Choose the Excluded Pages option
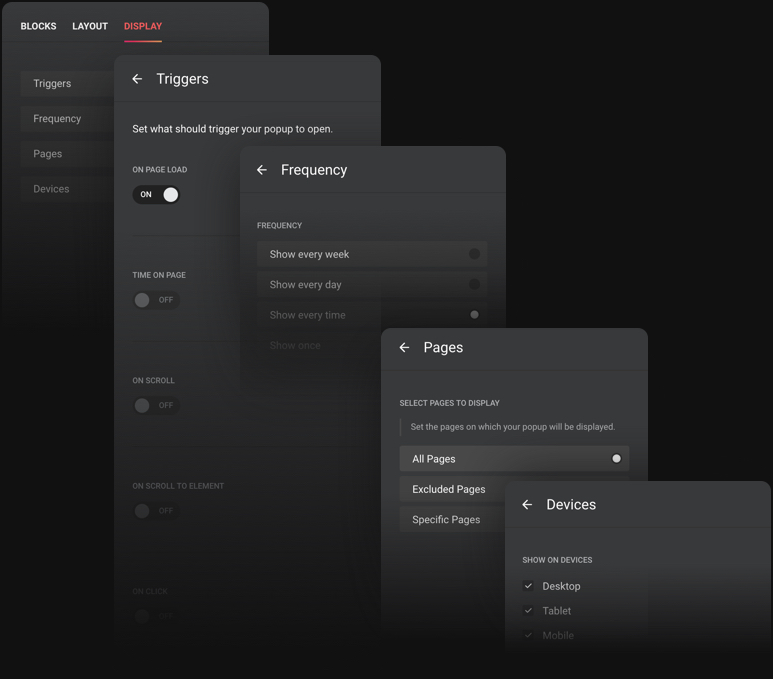The image size is (773, 679). point(450,490)
